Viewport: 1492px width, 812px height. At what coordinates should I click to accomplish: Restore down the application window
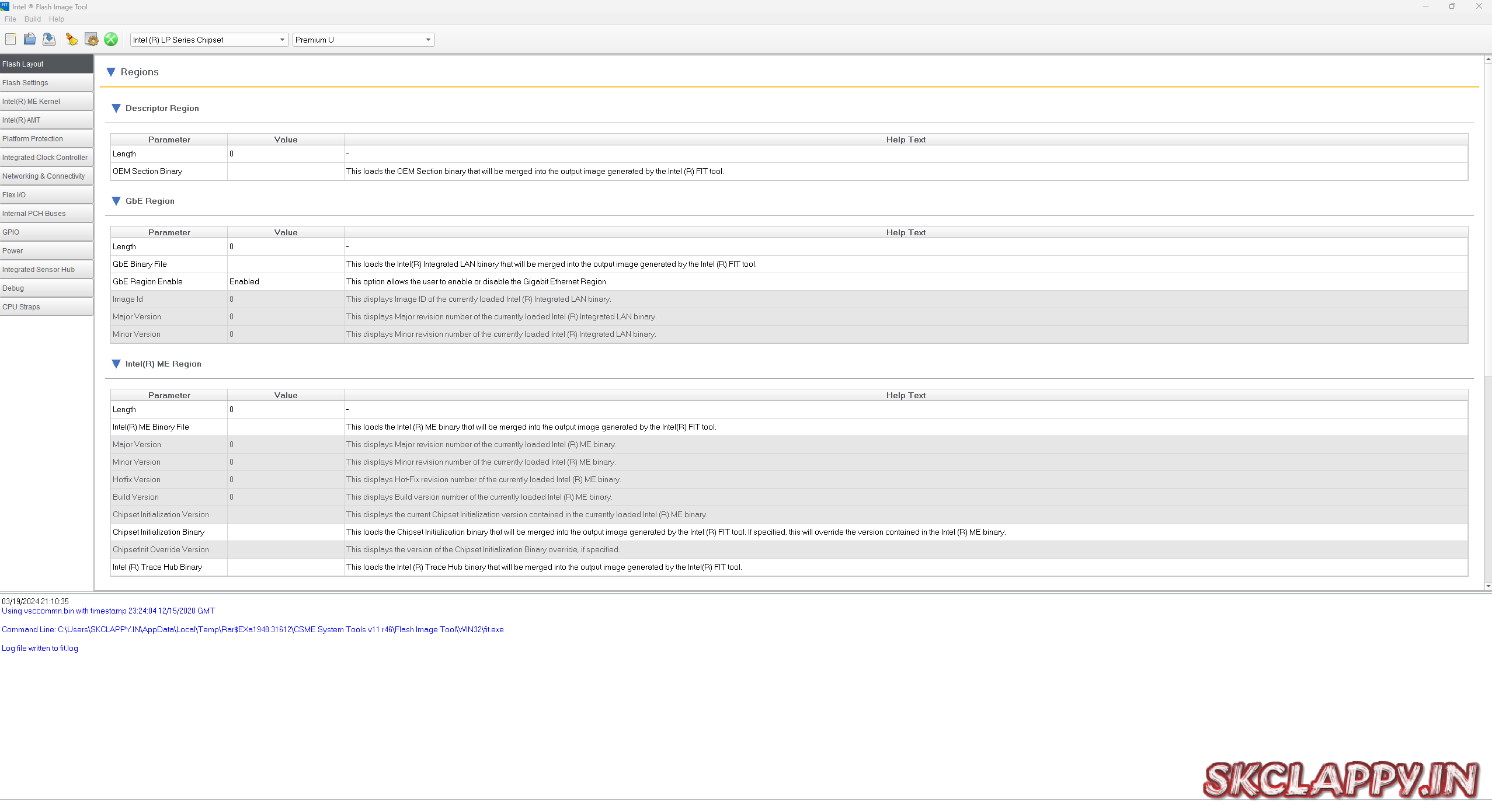pyautogui.click(x=1452, y=6)
